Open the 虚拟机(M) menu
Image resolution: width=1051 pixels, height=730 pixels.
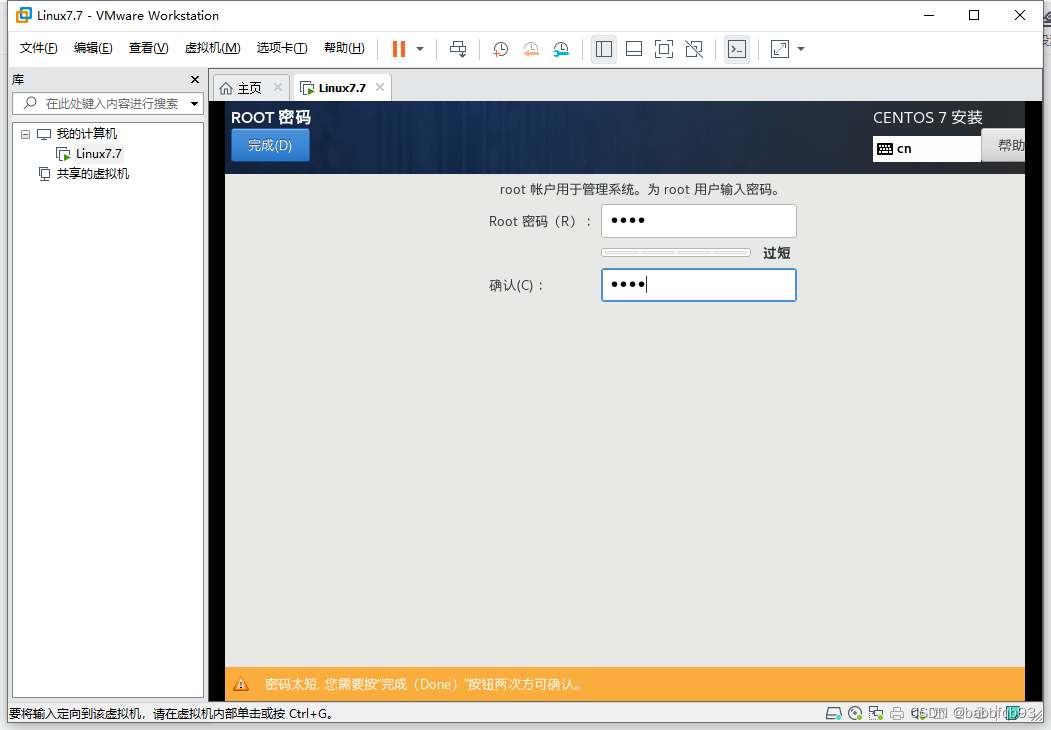click(x=212, y=48)
